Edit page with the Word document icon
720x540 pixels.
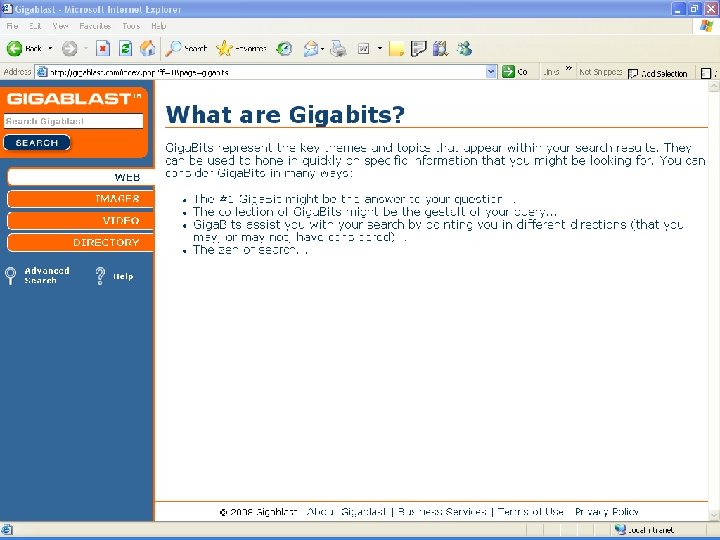point(364,48)
